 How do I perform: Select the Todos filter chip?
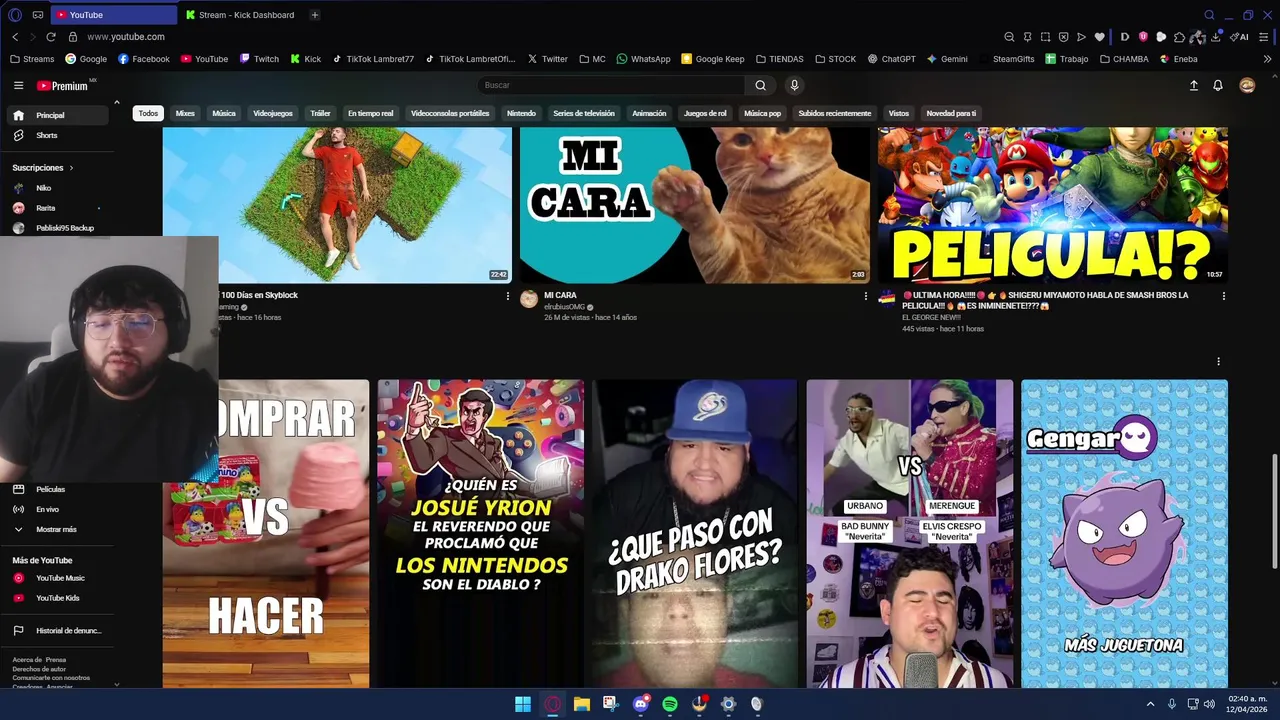tap(148, 113)
